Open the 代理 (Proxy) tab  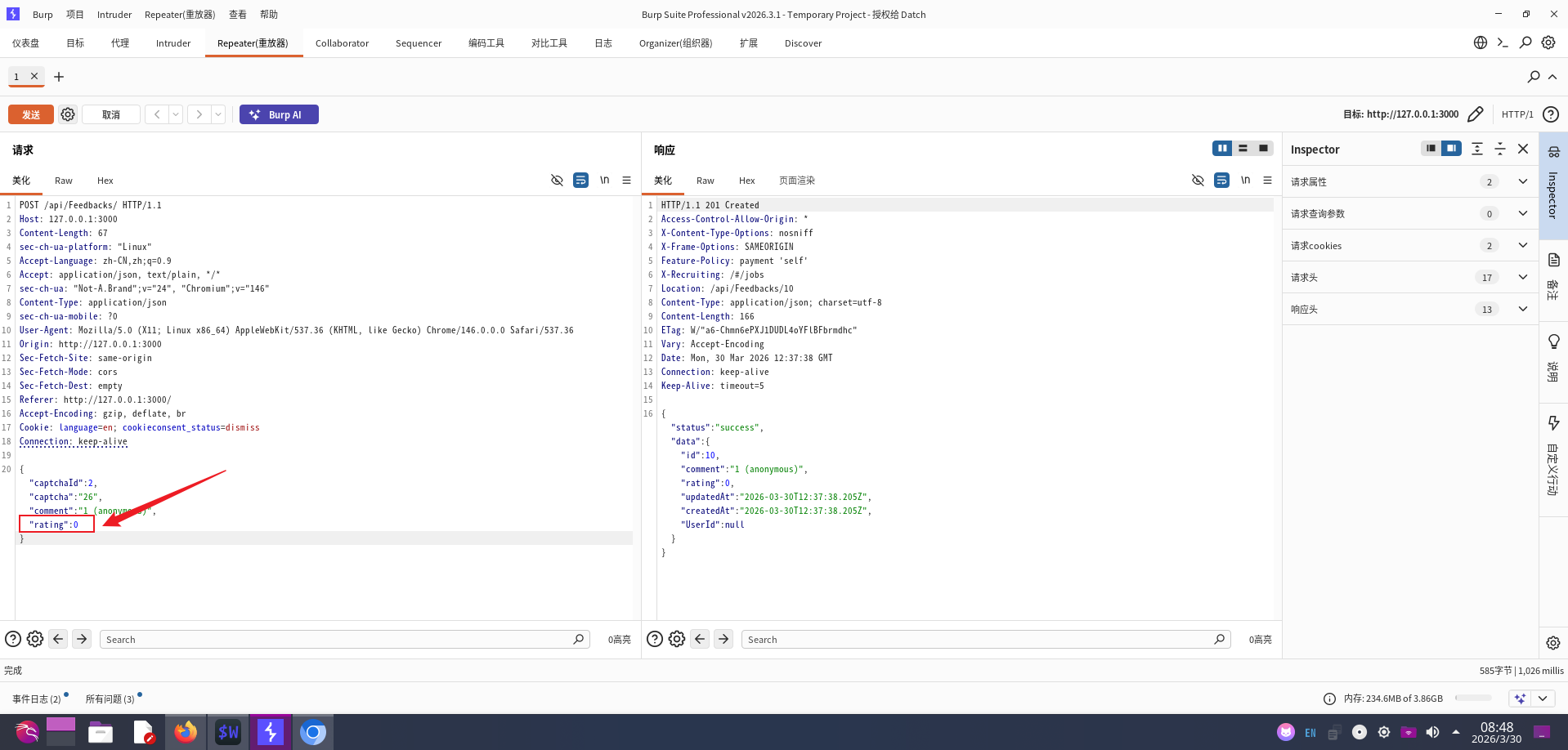tap(120, 43)
